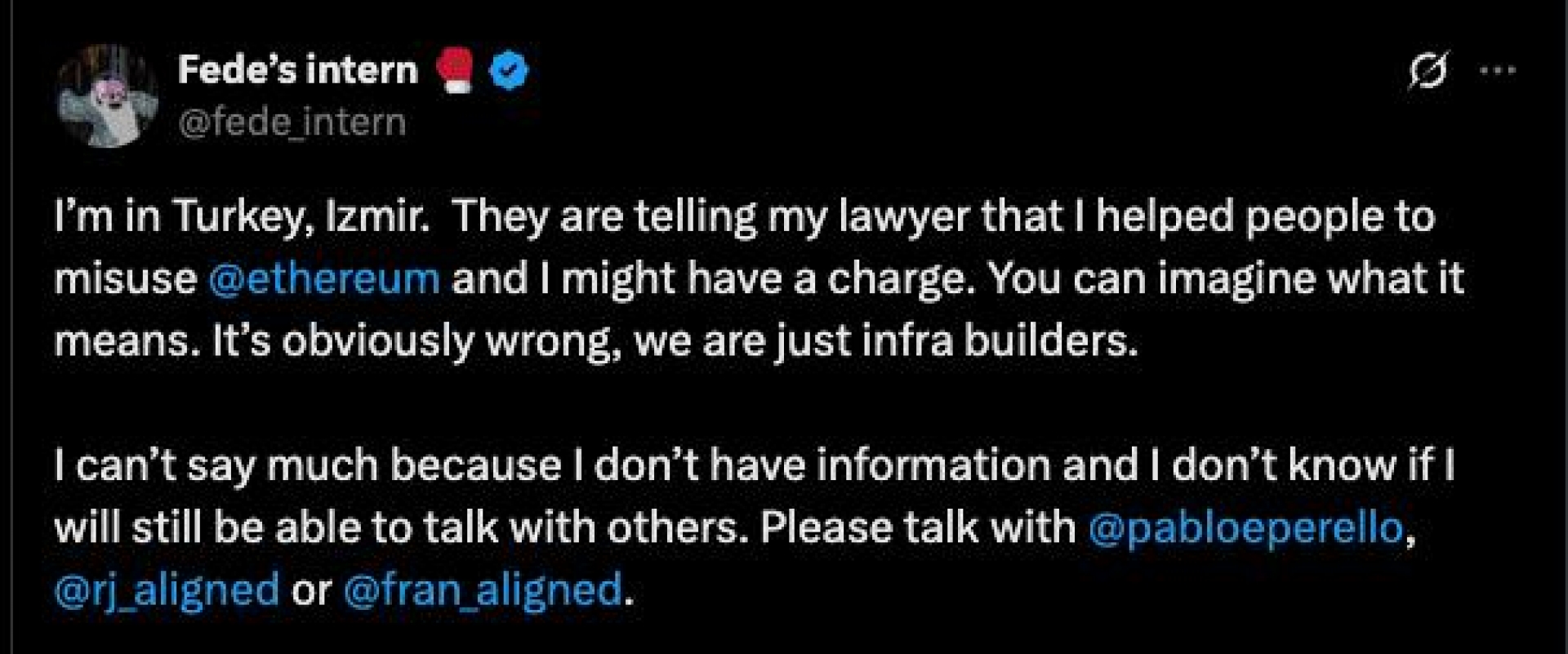Visit the @pabloeperello mention
Image resolution: width=1568 pixels, height=654 pixels.
tap(1245, 527)
